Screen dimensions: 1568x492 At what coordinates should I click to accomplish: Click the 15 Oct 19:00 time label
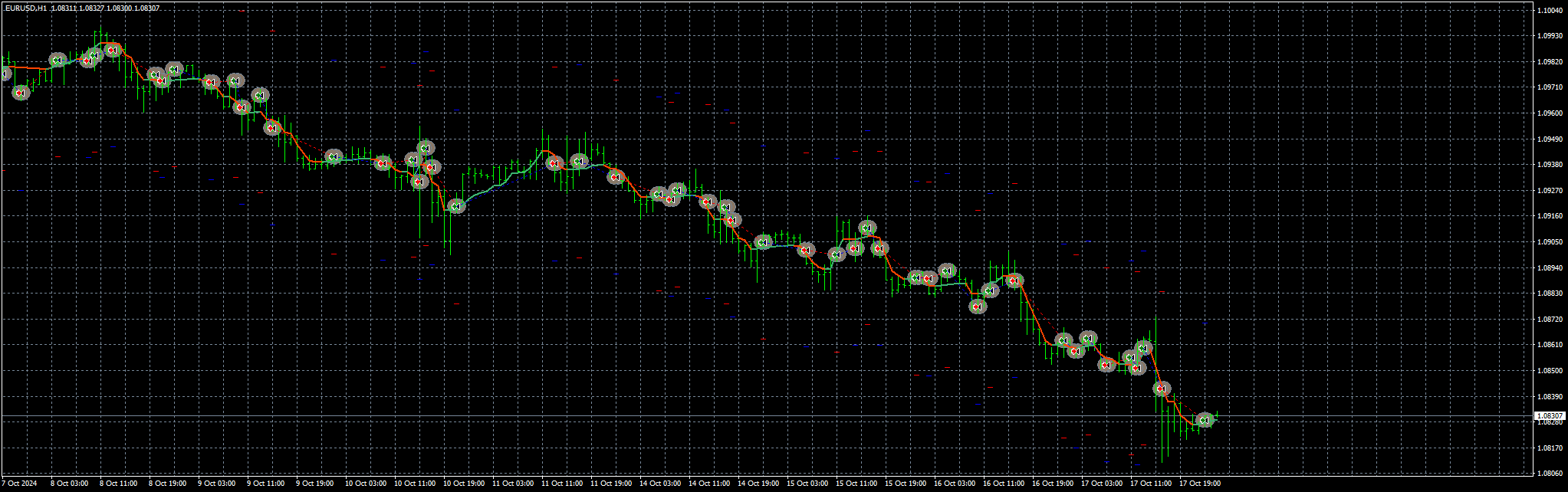coord(906,484)
